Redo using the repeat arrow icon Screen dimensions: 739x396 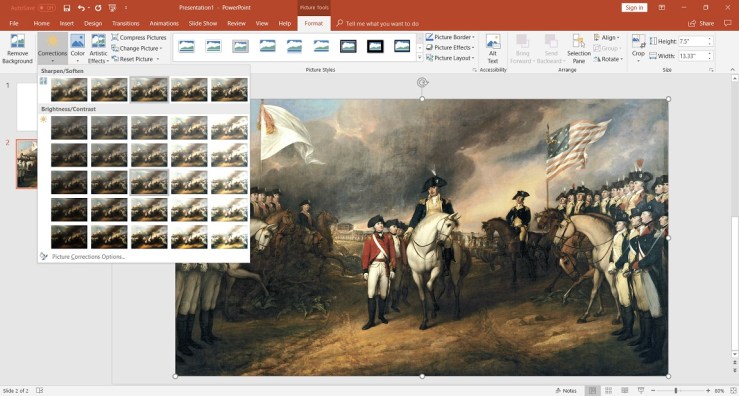(98, 8)
